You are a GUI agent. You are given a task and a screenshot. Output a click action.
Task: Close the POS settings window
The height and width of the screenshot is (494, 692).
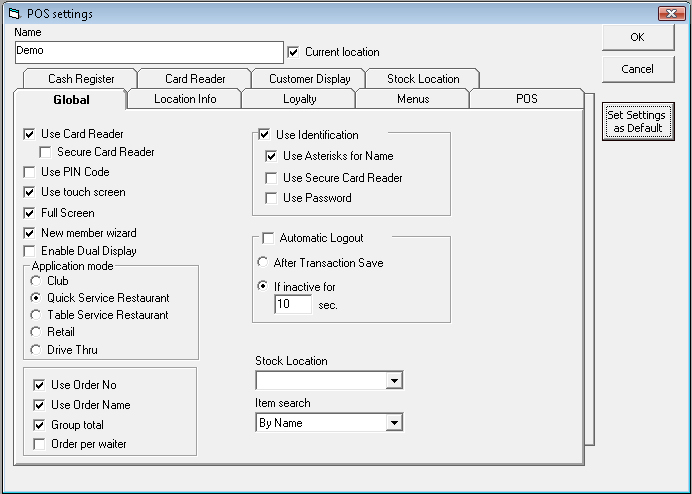tap(671, 14)
